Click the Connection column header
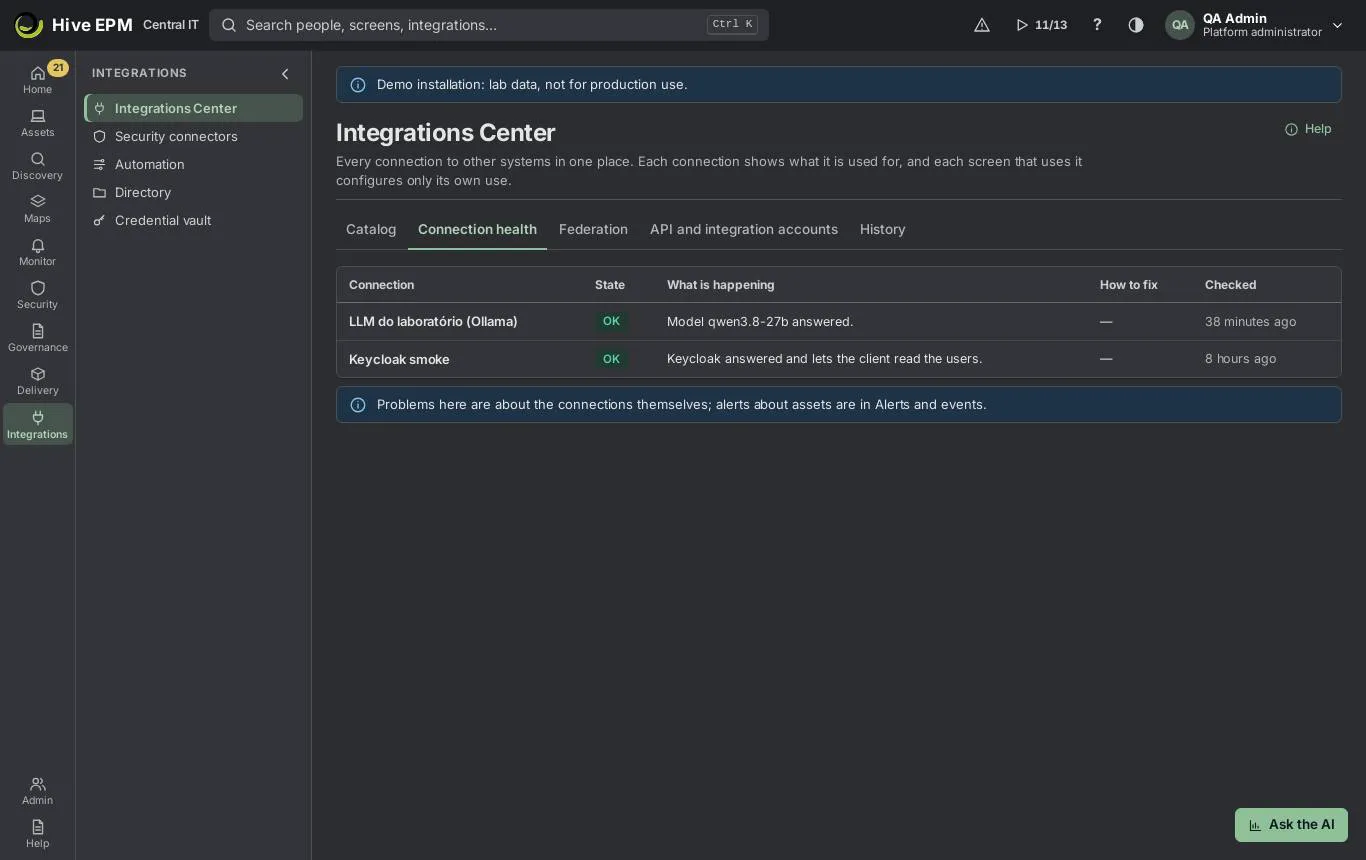 pyautogui.click(x=381, y=285)
